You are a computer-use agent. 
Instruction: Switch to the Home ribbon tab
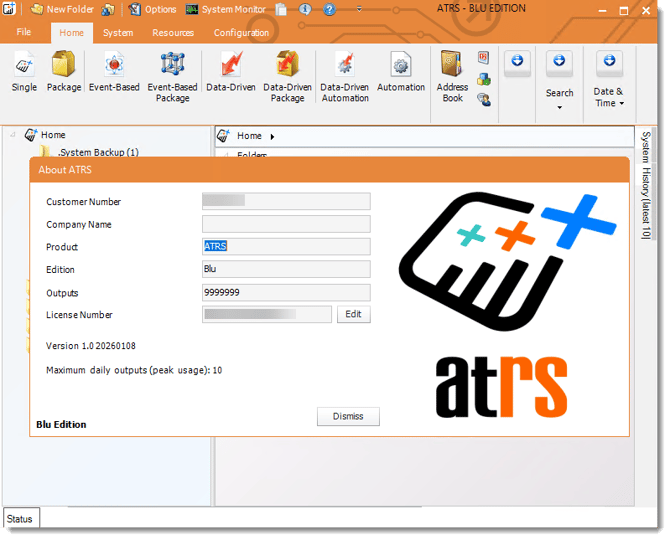coord(71,33)
